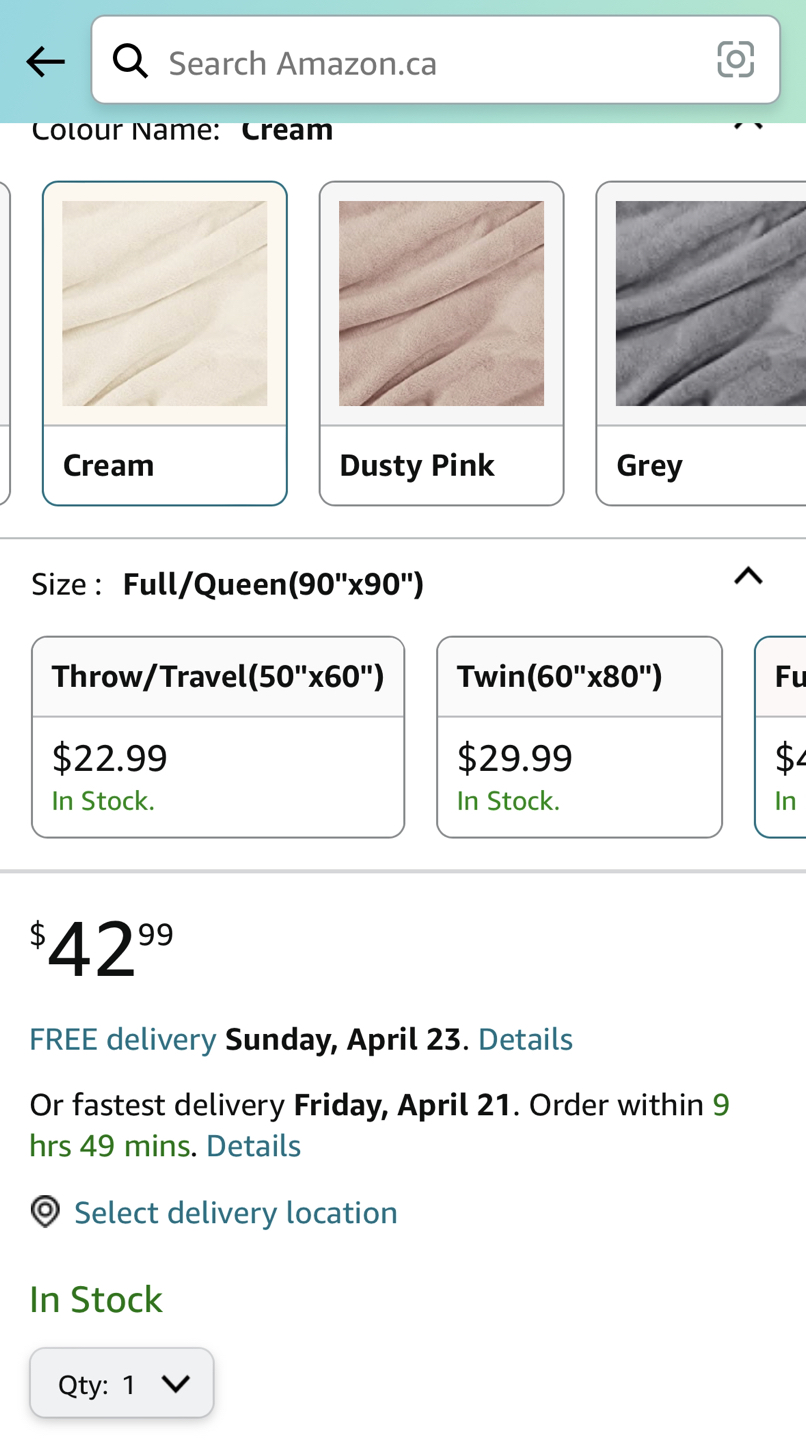Open the camera visual search tool
Screen dimensions: 806x1440
(x=736, y=60)
